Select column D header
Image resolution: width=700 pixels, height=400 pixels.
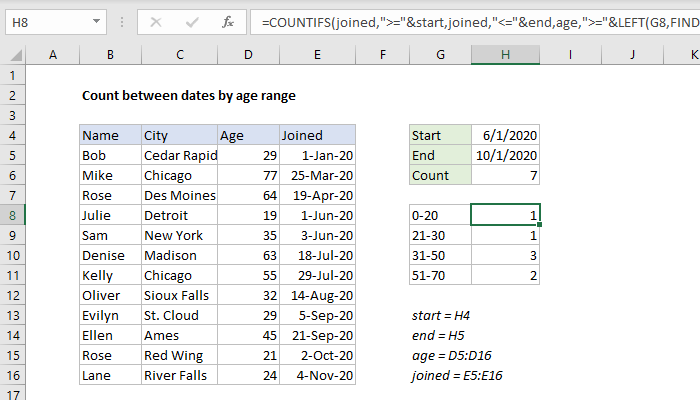[x=247, y=54]
